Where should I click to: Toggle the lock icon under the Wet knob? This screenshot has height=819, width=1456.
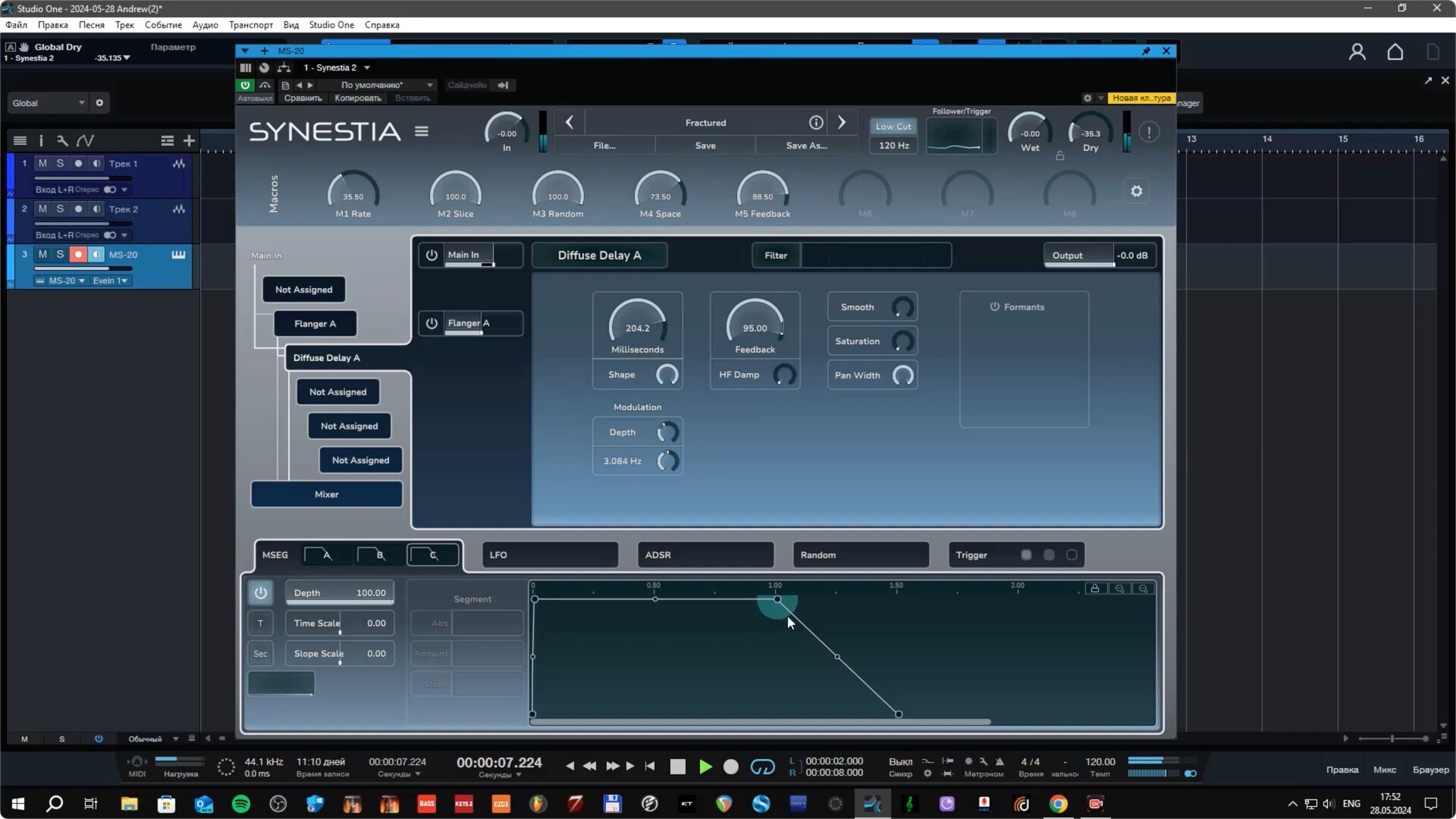coord(1060,155)
